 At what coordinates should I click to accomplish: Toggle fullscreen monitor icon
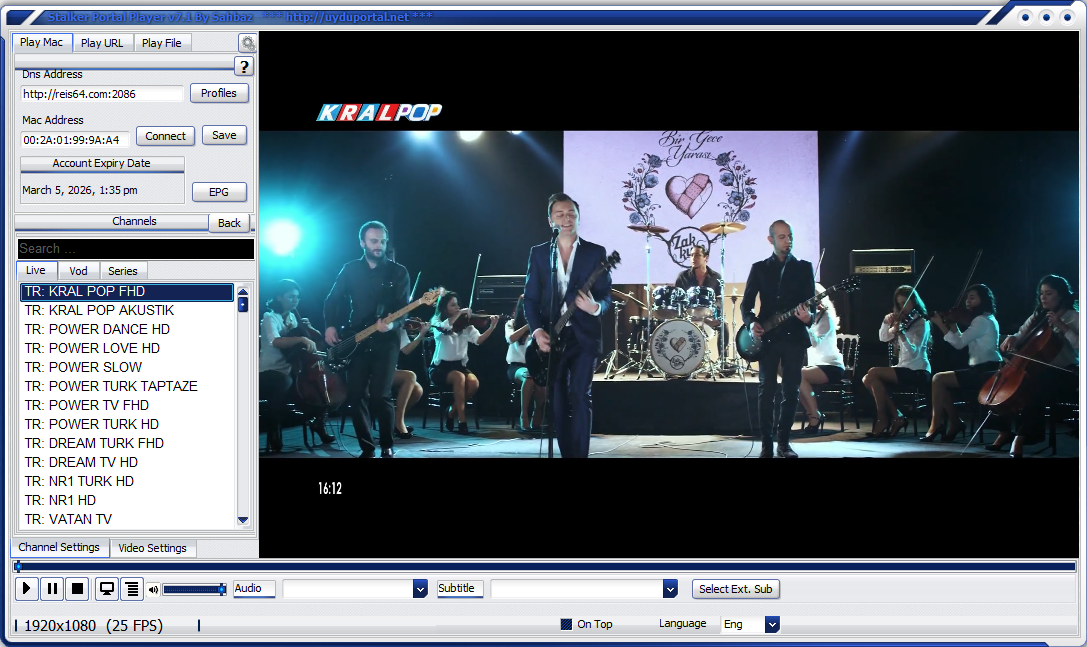click(x=107, y=589)
